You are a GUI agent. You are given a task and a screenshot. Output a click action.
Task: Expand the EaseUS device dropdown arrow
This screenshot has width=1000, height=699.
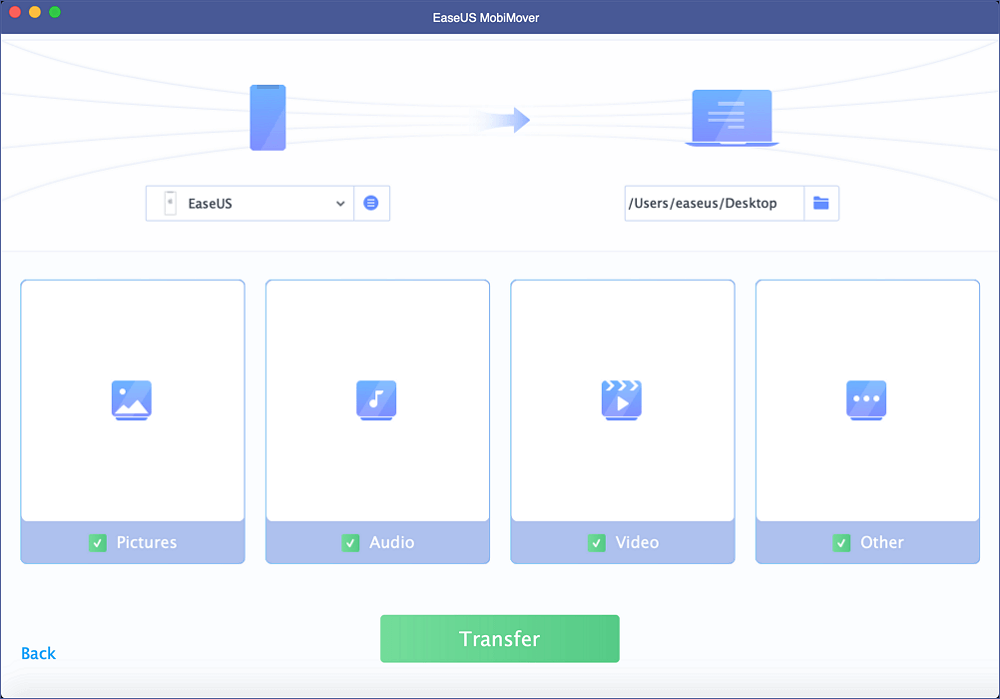[341, 203]
